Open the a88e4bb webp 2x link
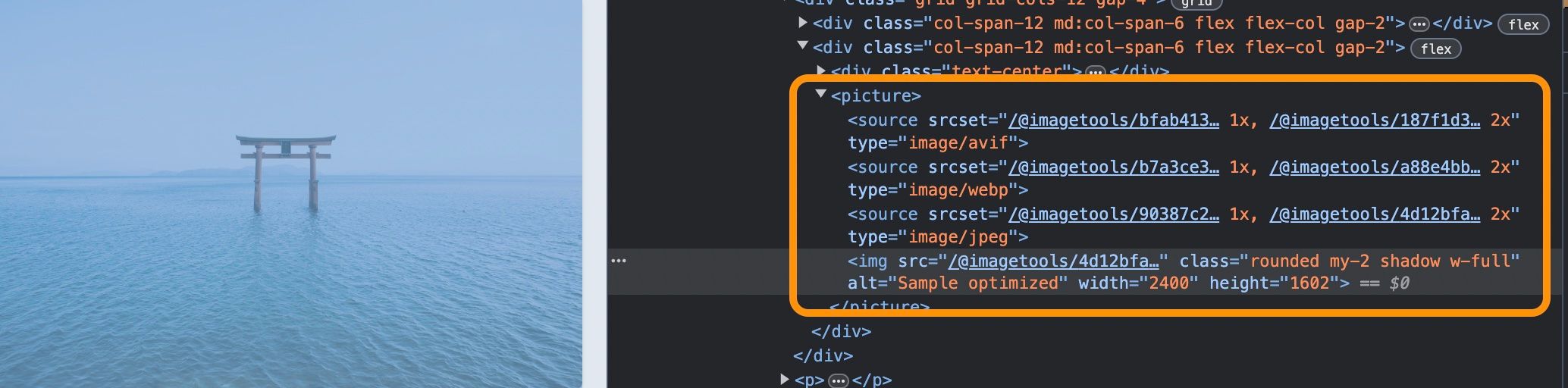The image size is (1568, 388). pos(1375,167)
